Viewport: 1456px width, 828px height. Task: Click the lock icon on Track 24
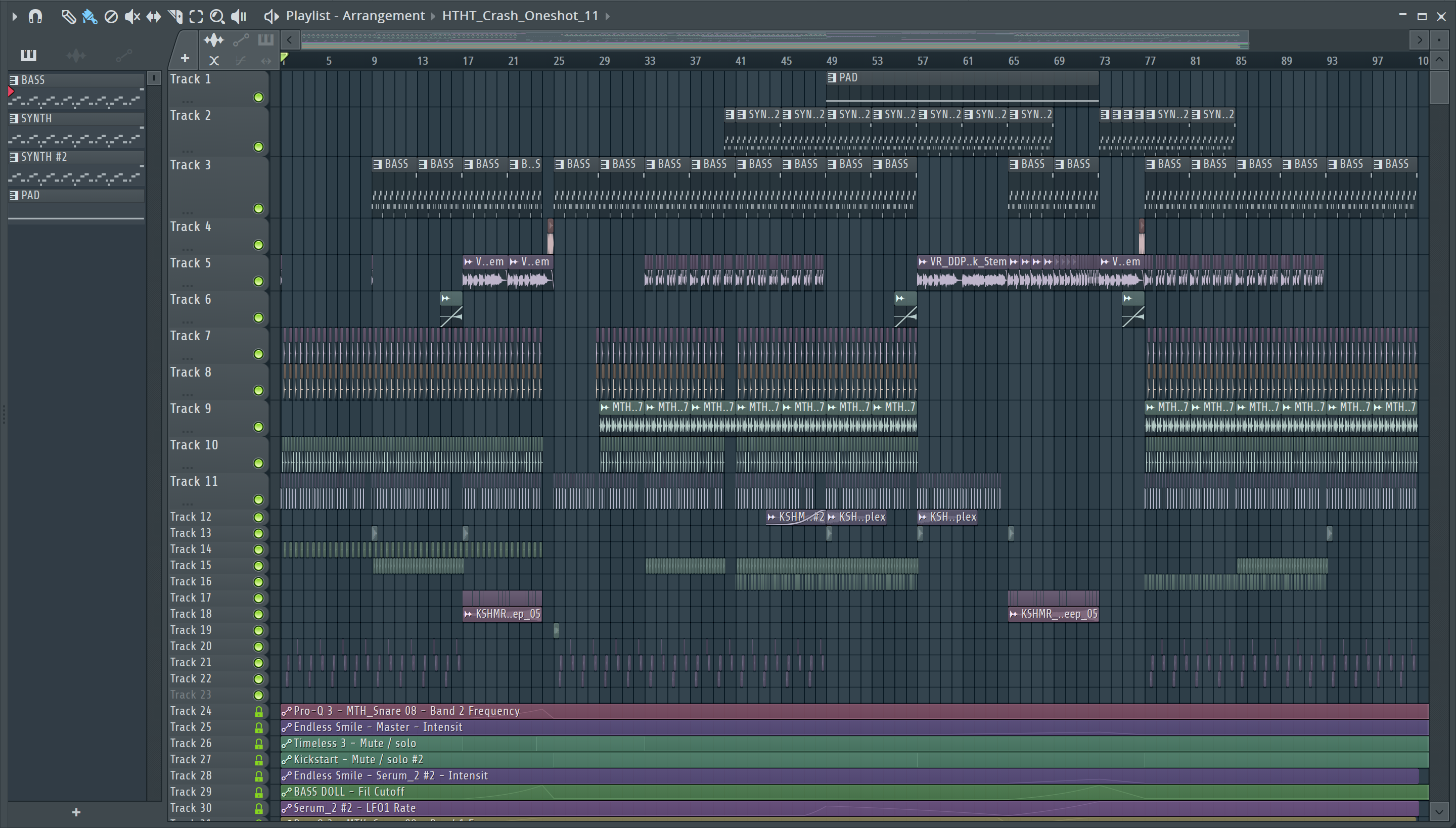[259, 711]
